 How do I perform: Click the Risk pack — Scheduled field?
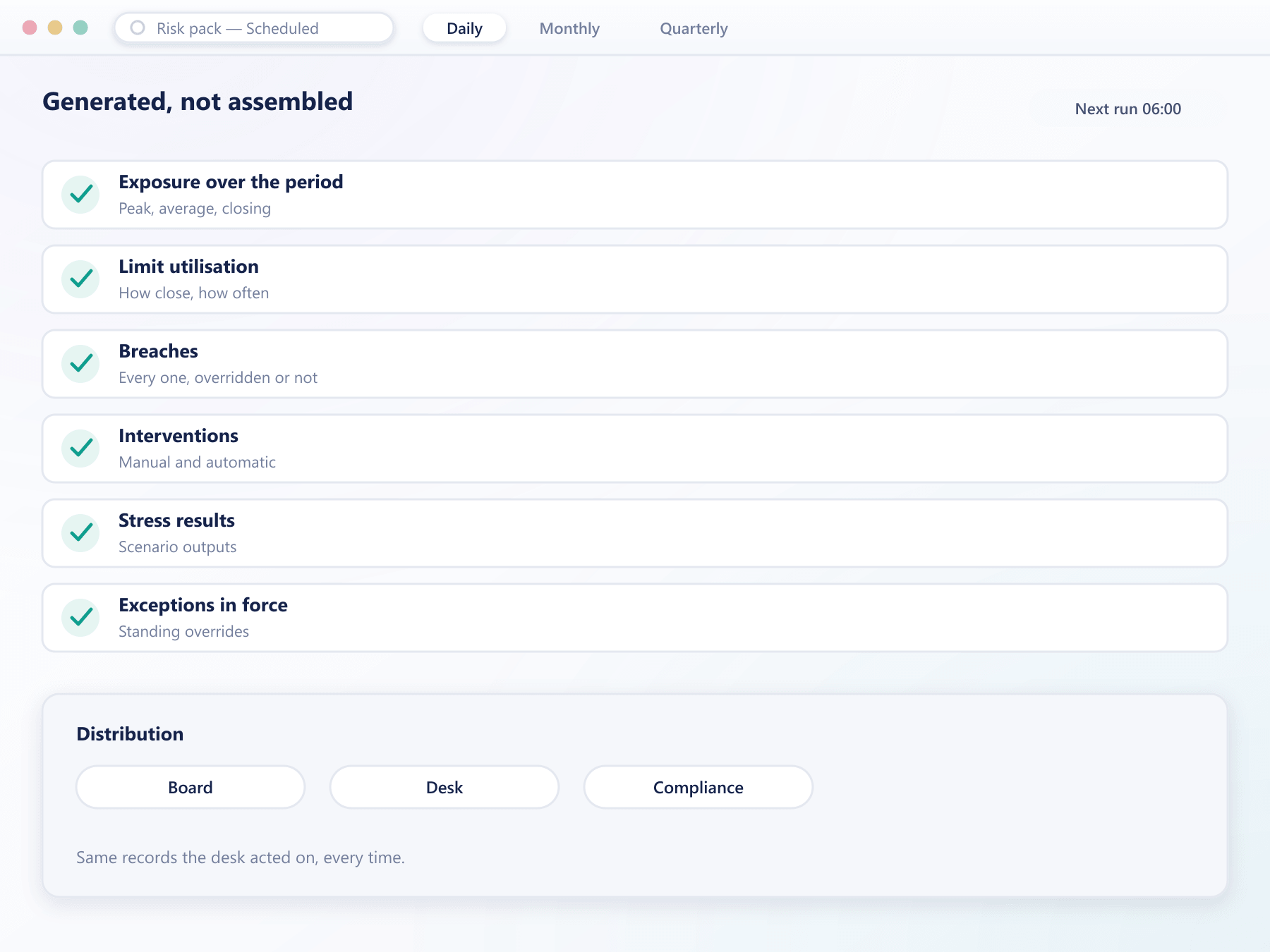tap(254, 28)
